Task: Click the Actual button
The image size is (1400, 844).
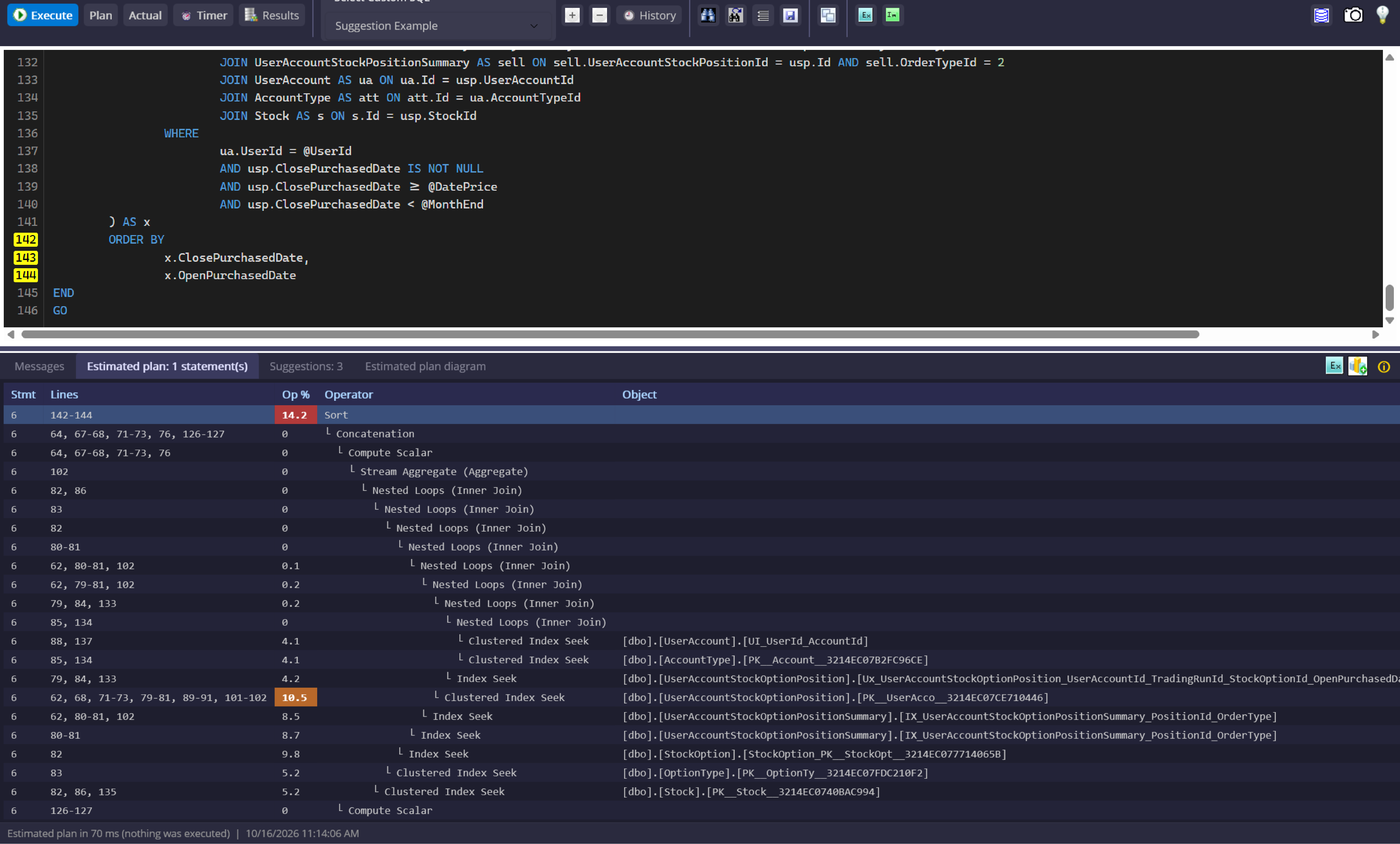Action: (145, 15)
